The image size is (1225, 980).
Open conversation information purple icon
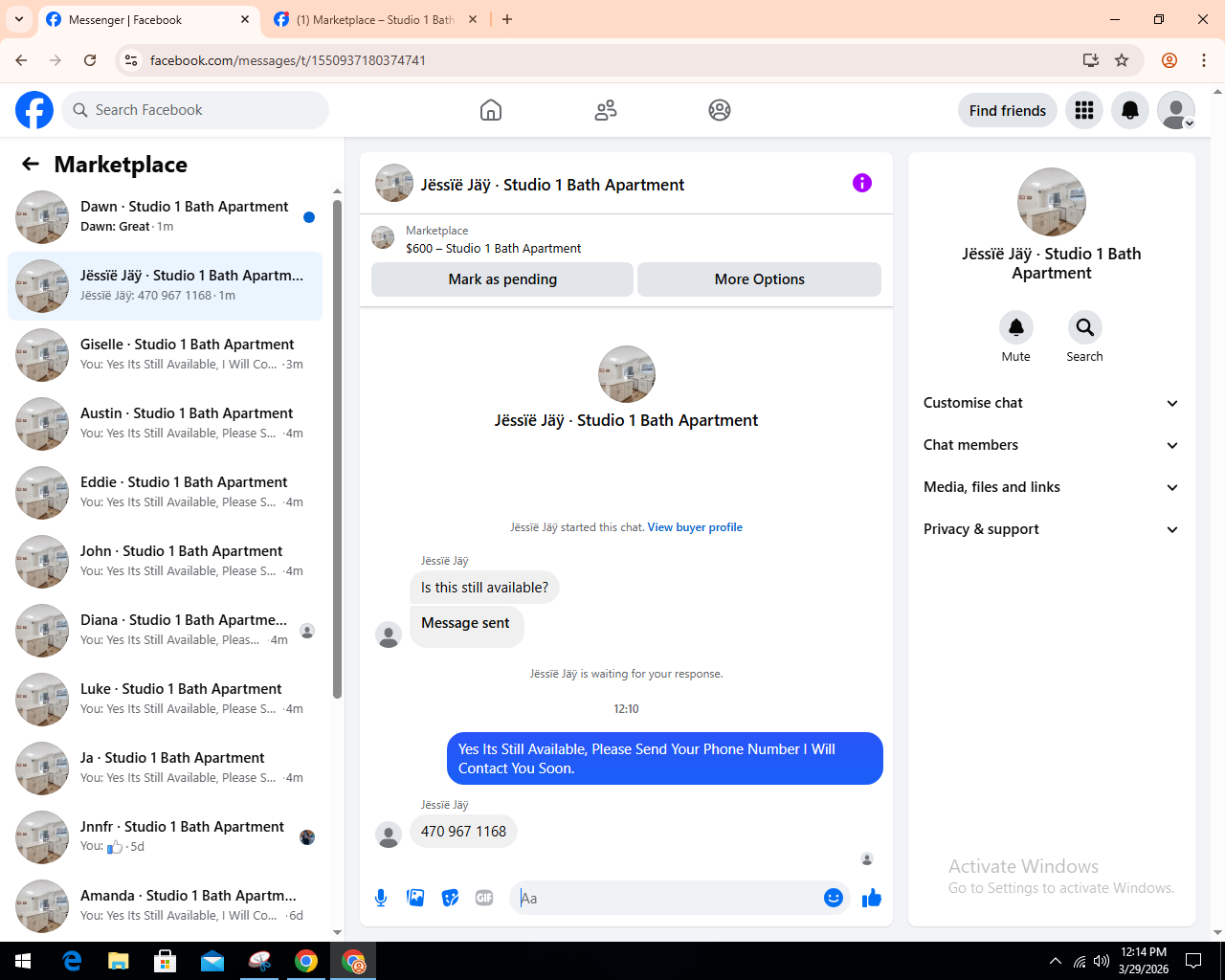(x=862, y=183)
